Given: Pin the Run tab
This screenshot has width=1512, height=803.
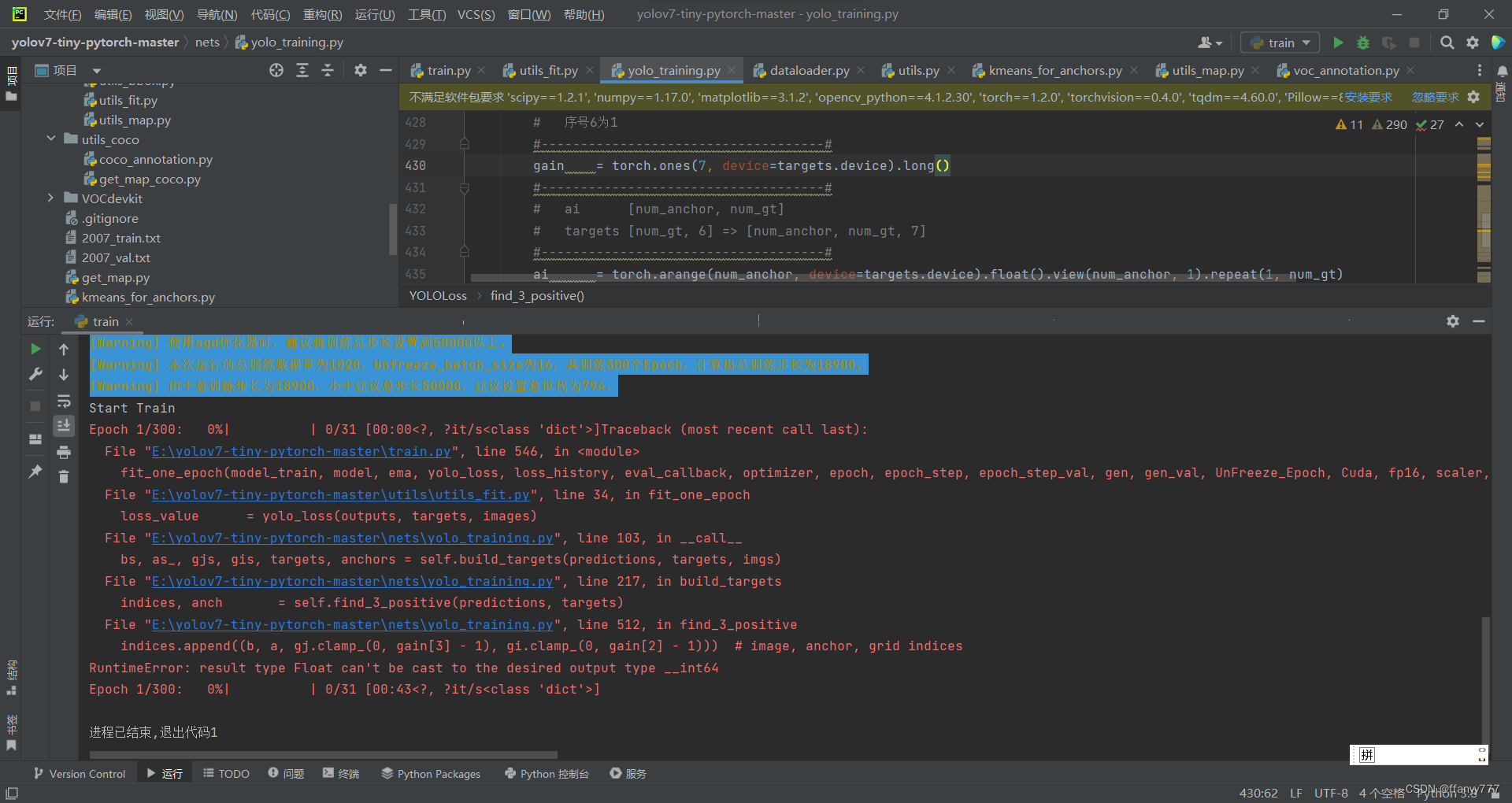Looking at the screenshot, I should [x=35, y=472].
